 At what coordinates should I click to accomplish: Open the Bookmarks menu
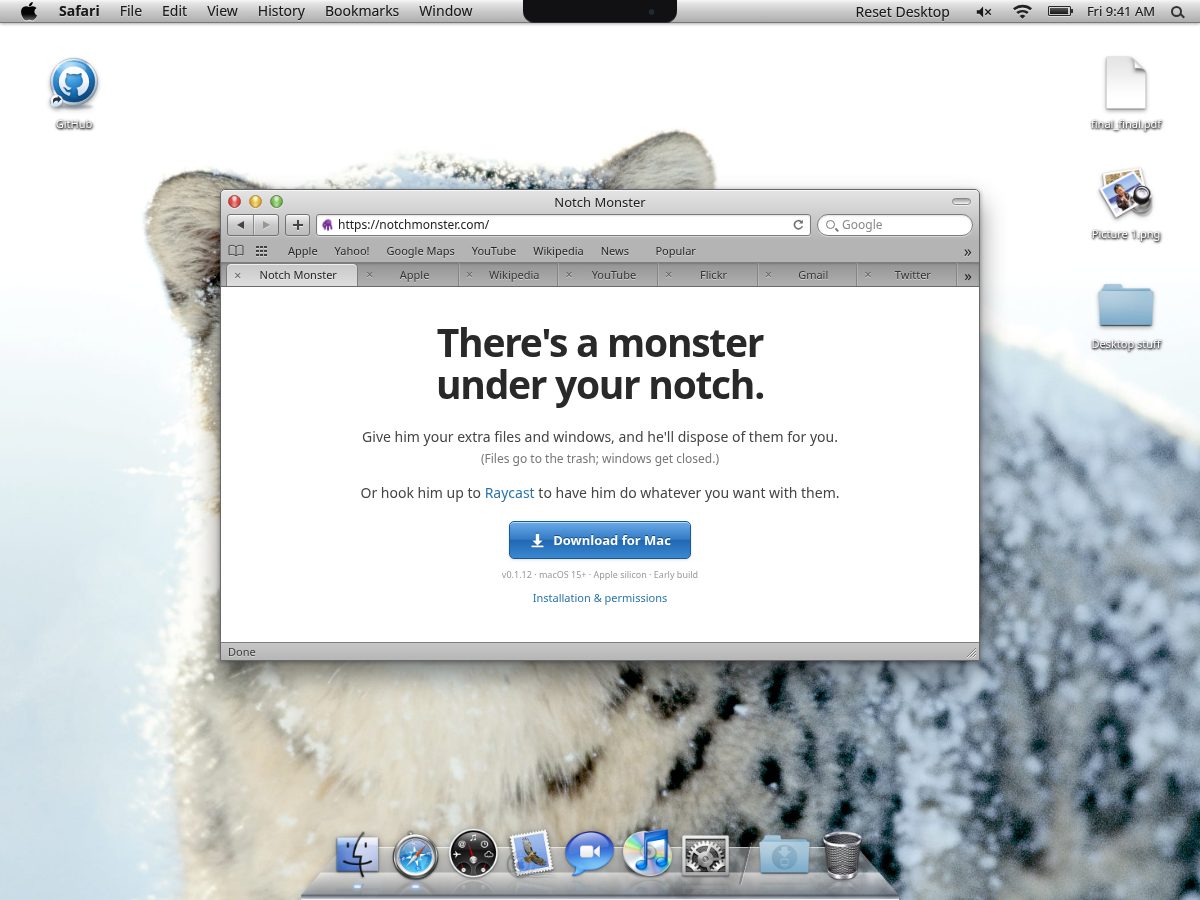click(x=362, y=11)
